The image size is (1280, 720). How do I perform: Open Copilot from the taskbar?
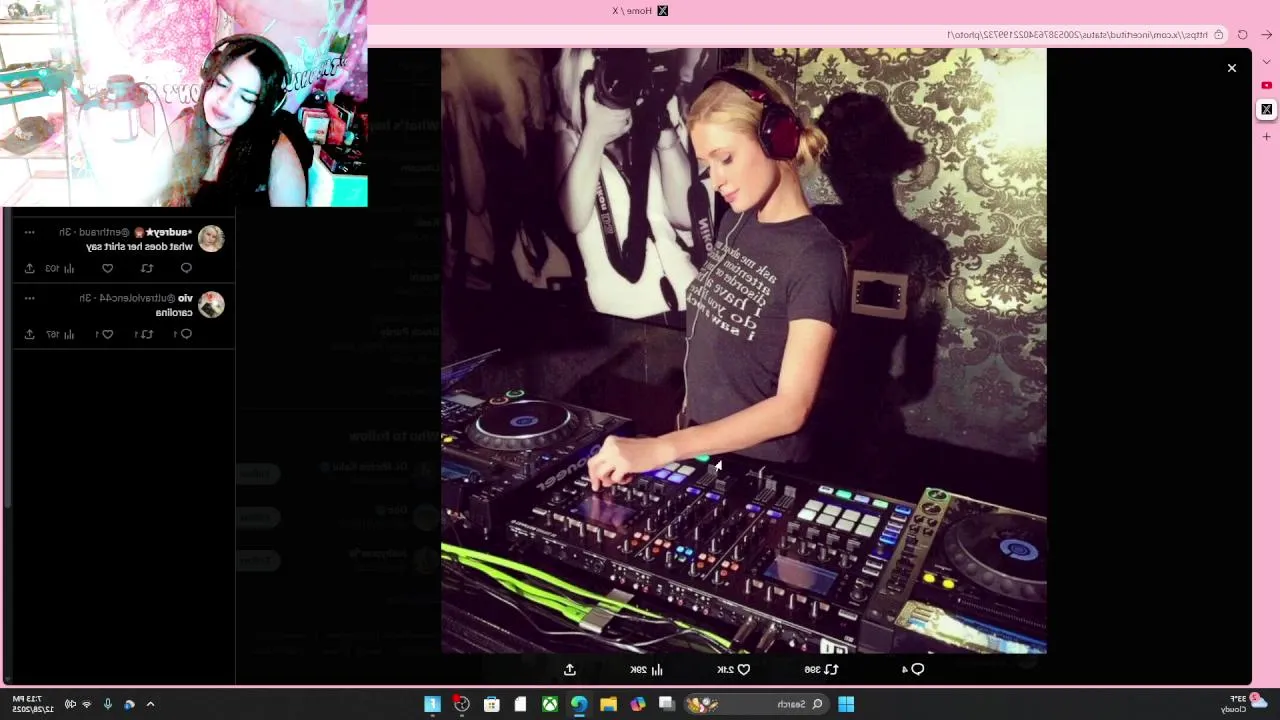point(638,704)
